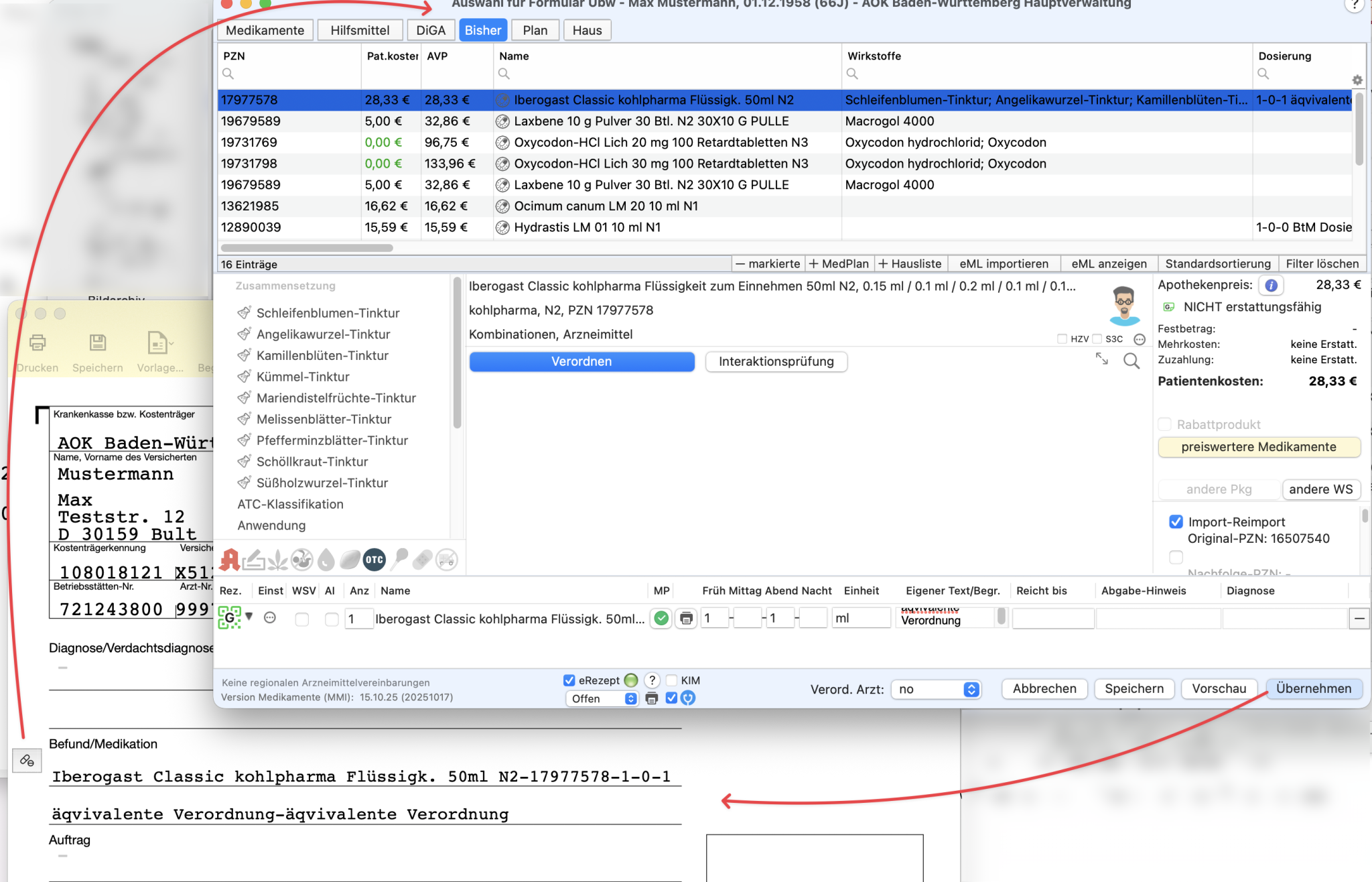Click the printer icon beside the Offen dropdown
The image size is (1372, 882).
(652, 698)
